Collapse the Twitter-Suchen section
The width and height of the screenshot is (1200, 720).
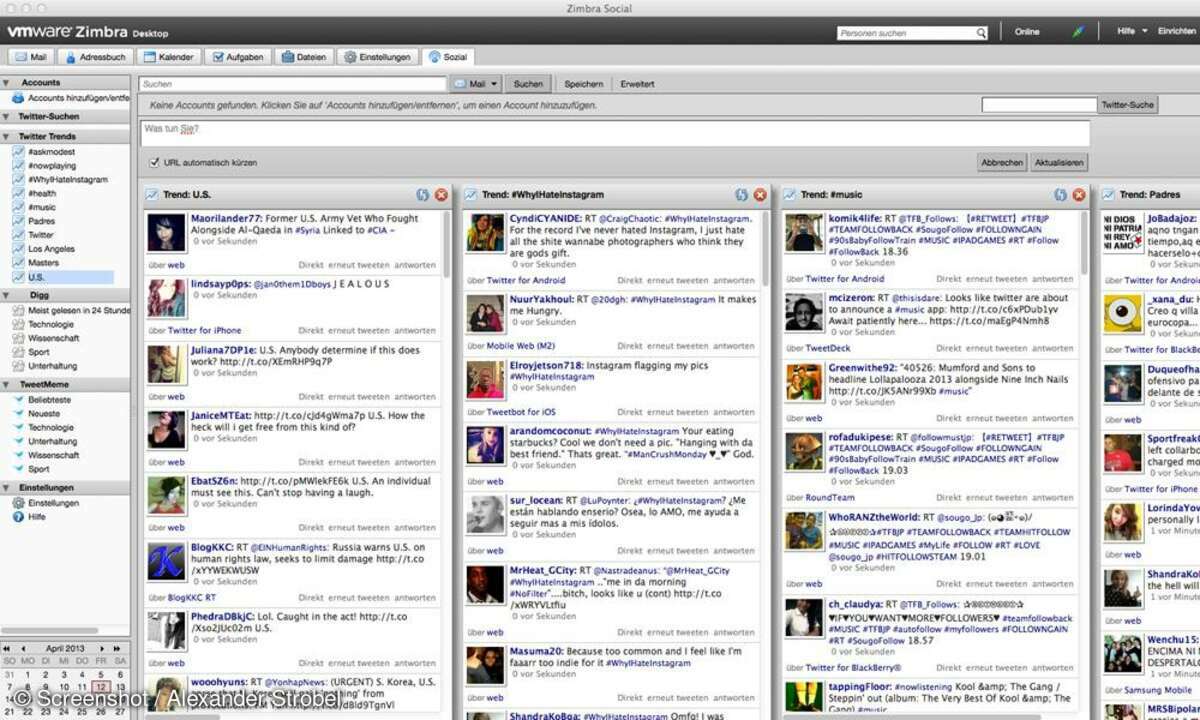click(x=7, y=116)
